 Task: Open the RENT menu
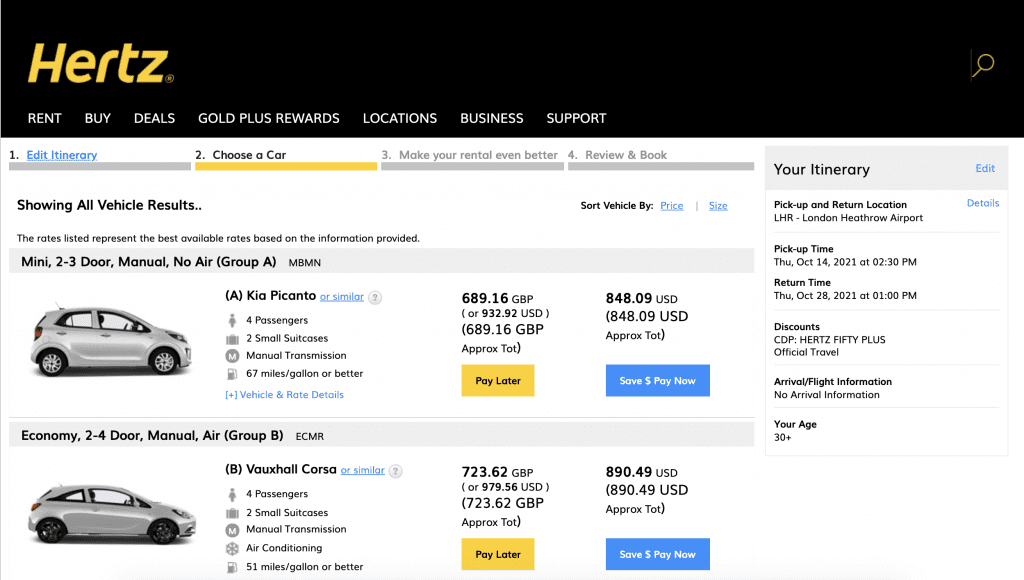pos(44,118)
